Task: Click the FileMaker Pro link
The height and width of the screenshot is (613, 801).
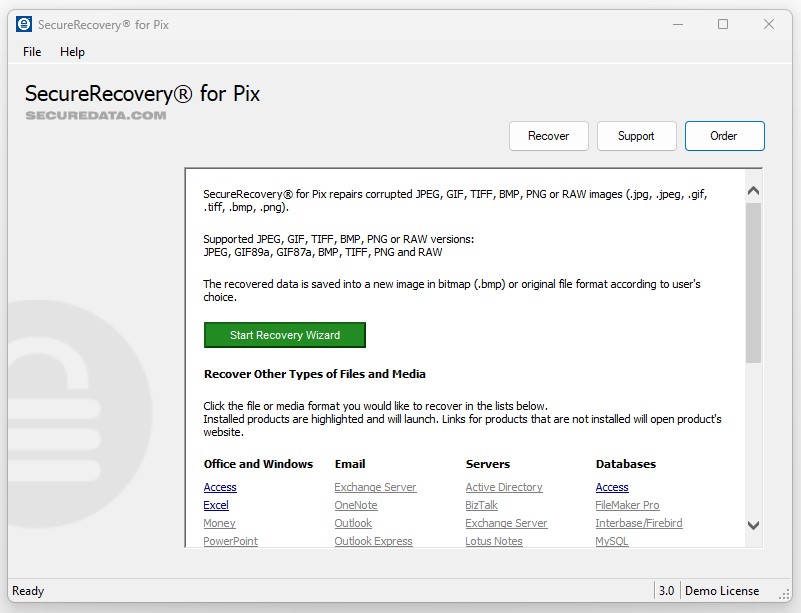Action: [x=627, y=505]
